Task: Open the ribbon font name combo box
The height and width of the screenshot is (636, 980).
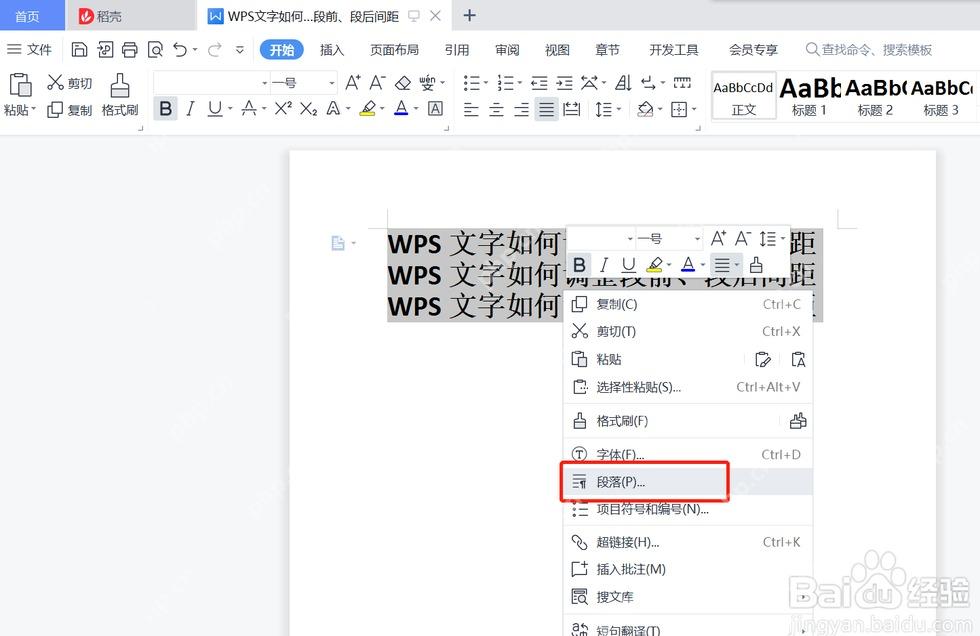Action: [x=211, y=82]
